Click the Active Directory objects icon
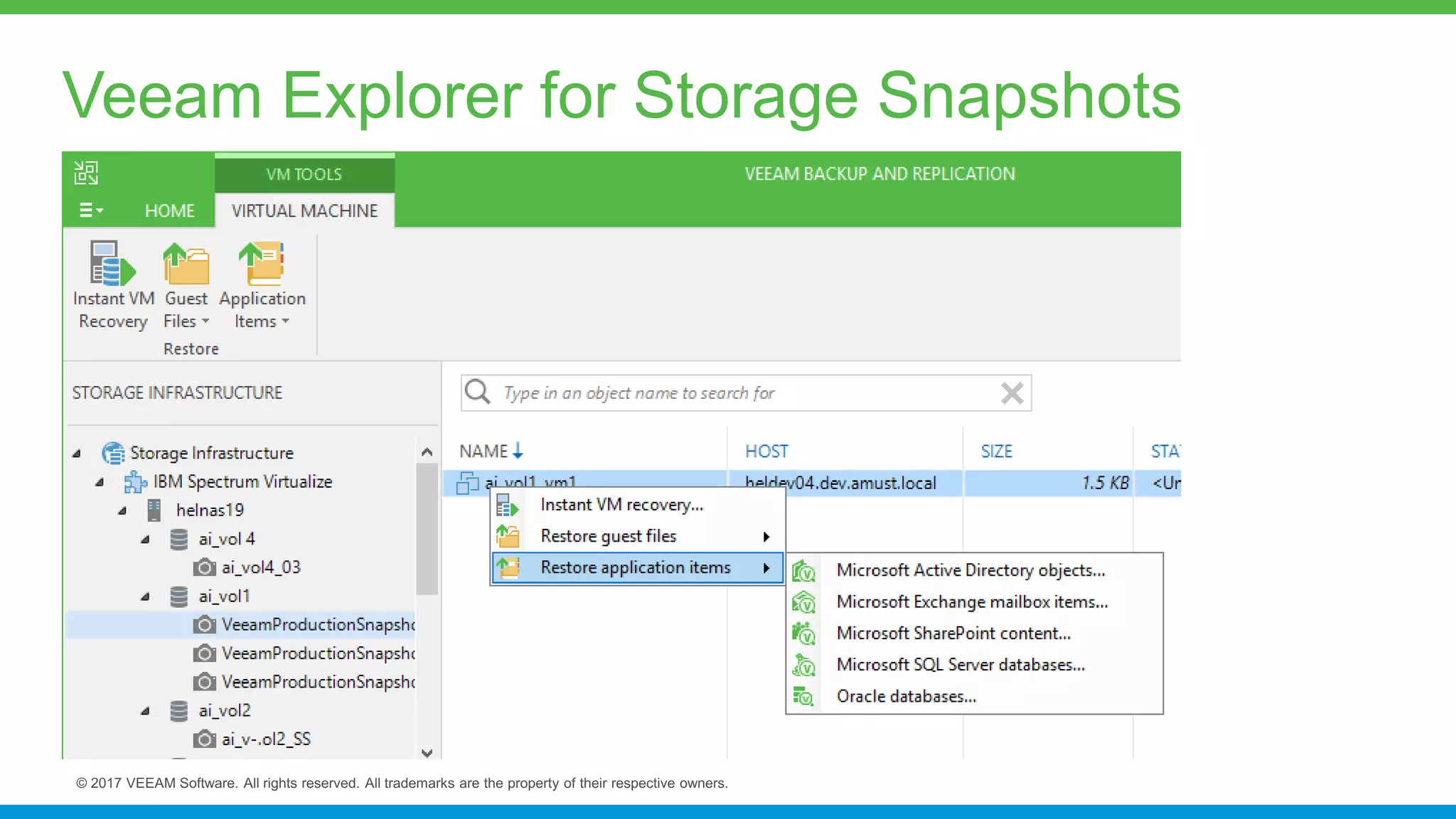Viewport: 1456px width, 819px height. click(x=803, y=571)
